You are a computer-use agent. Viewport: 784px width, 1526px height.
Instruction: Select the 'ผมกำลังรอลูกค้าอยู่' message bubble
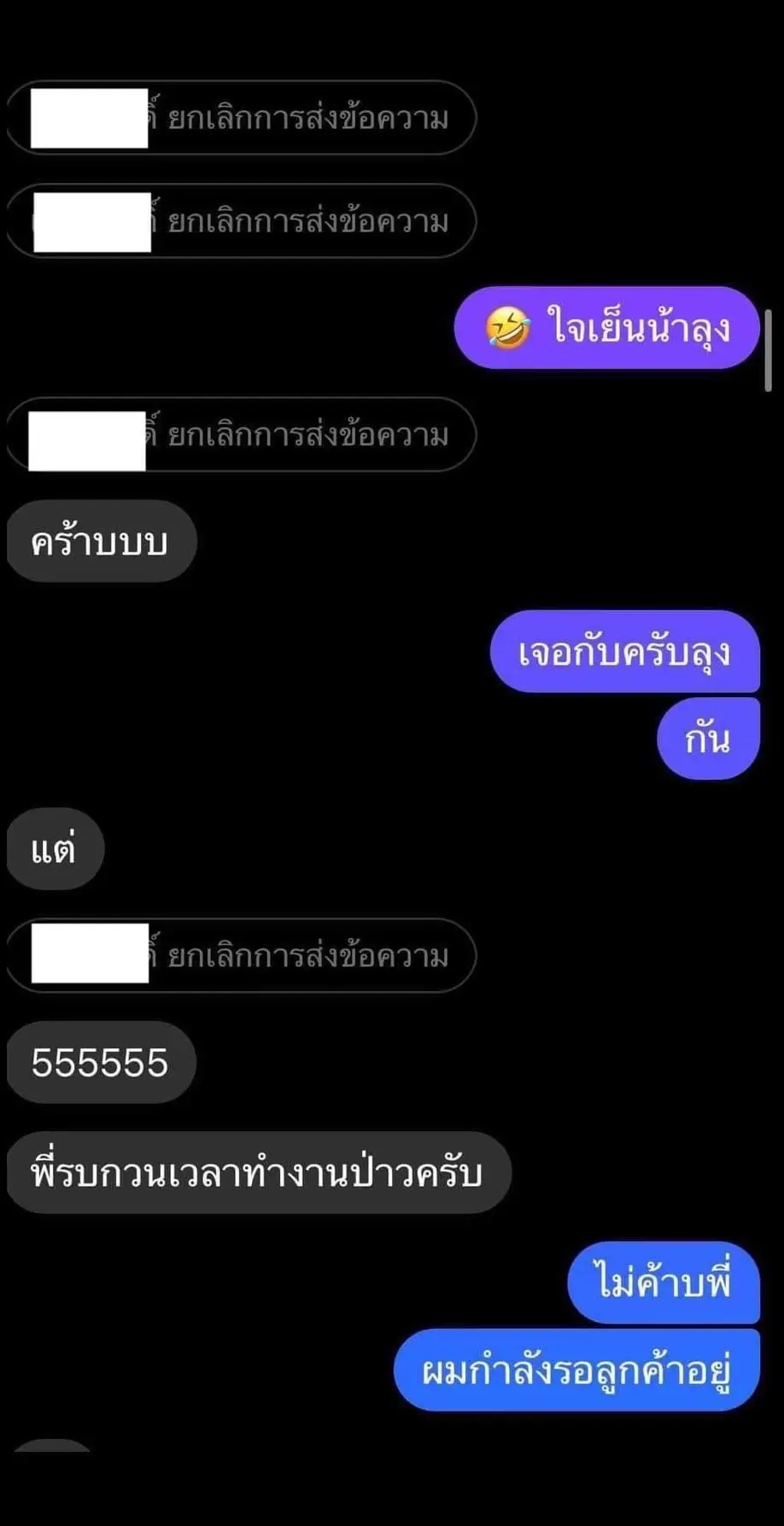coord(576,1370)
